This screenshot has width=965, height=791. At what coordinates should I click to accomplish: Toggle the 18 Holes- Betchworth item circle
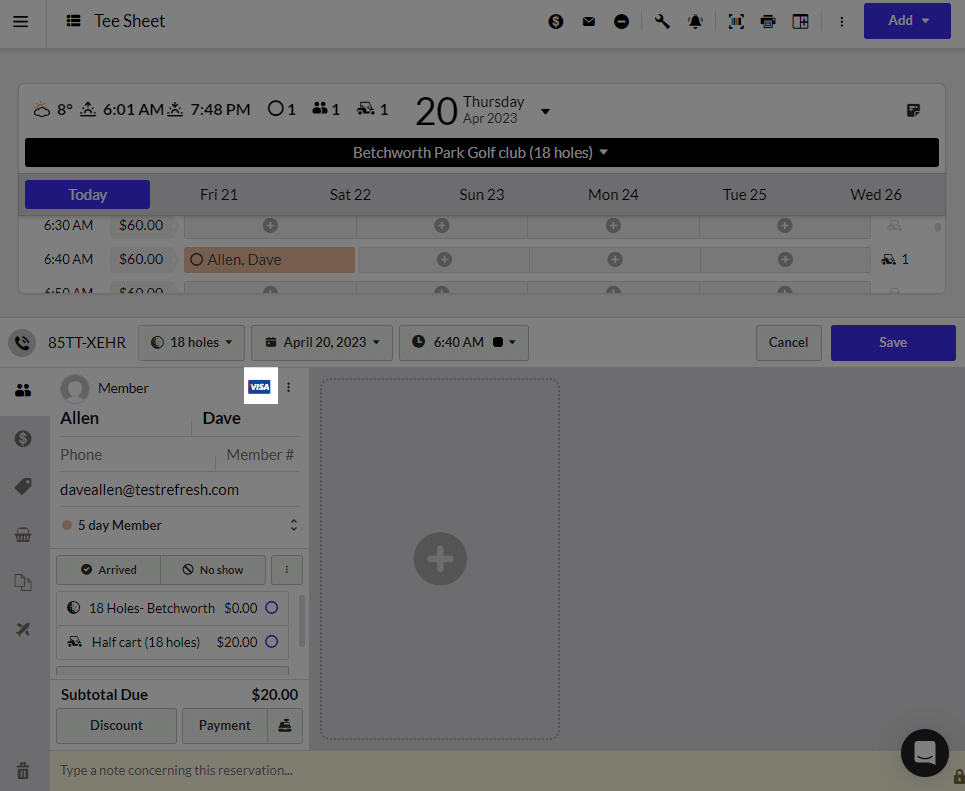coord(271,608)
